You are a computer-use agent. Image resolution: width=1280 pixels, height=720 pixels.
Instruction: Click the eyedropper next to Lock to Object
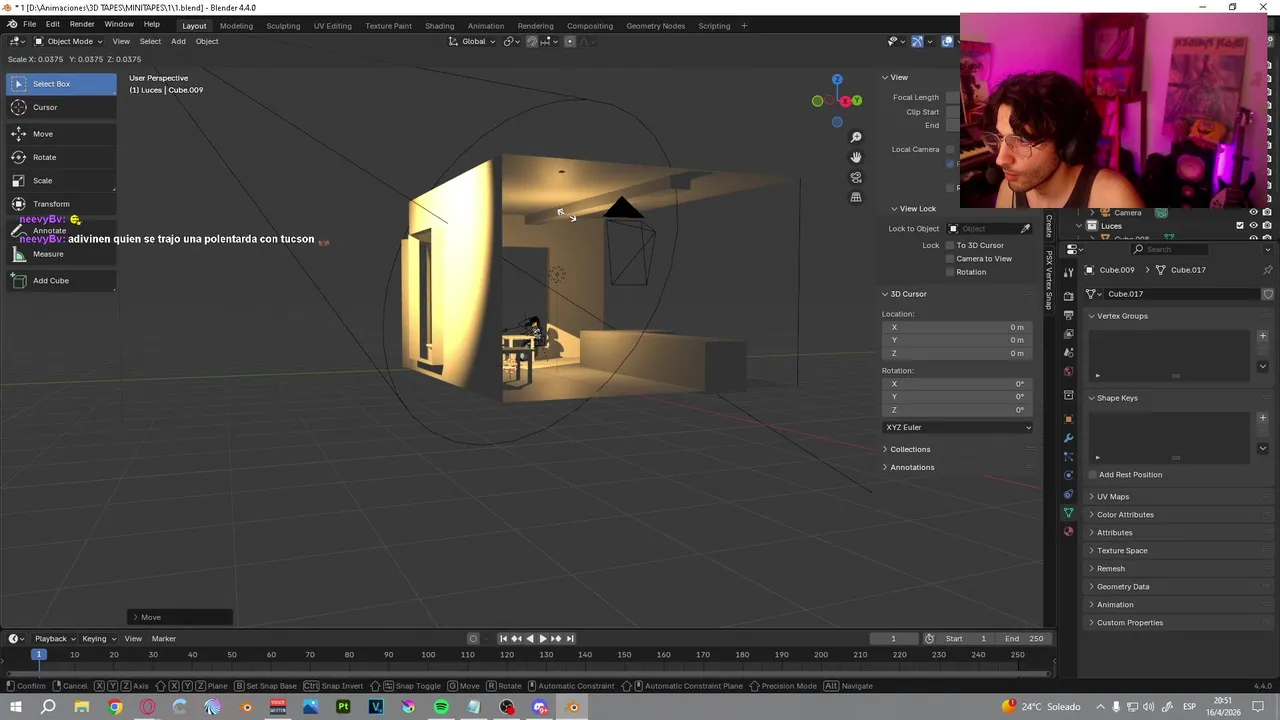(x=1025, y=229)
